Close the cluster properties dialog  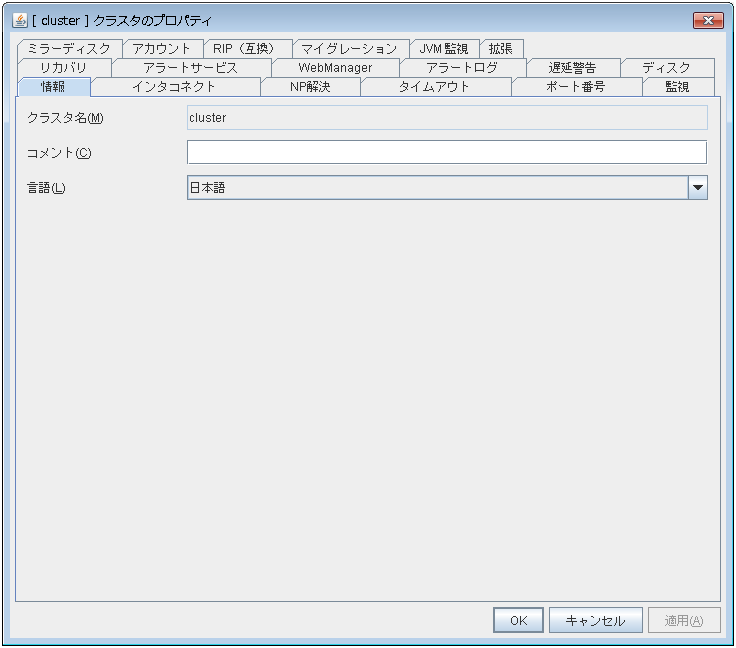click(708, 20)
